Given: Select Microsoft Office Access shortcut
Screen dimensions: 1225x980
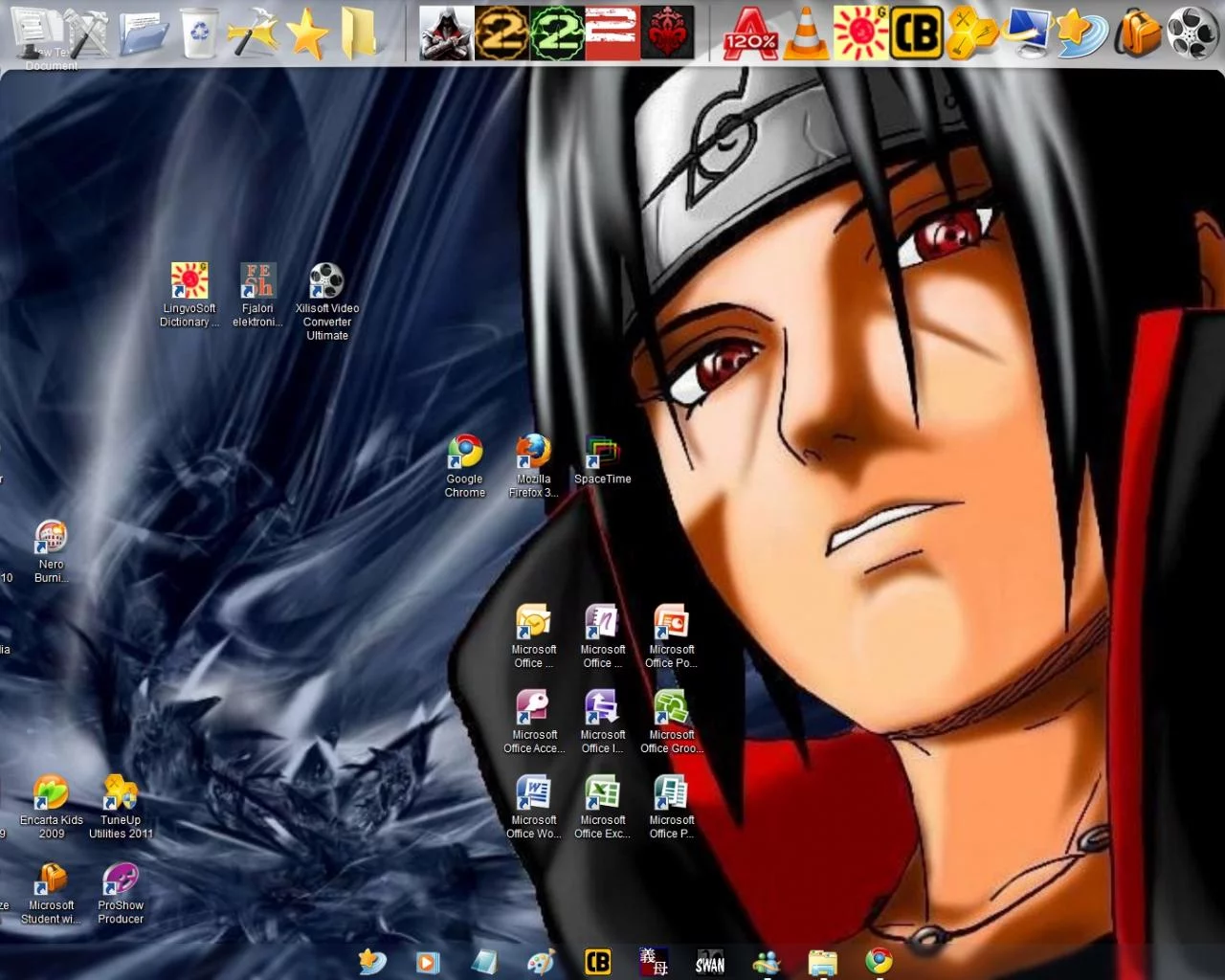Looking at the screenshot, I should pos(534,722).
